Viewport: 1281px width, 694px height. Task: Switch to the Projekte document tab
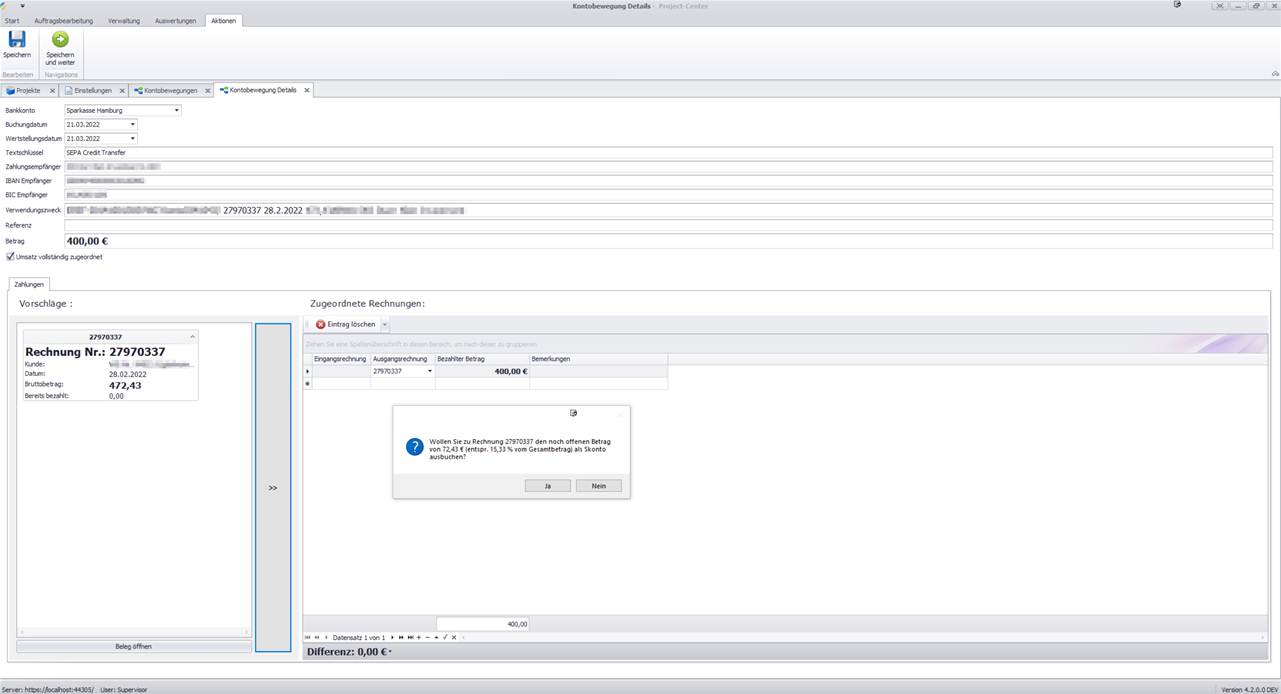27,91
